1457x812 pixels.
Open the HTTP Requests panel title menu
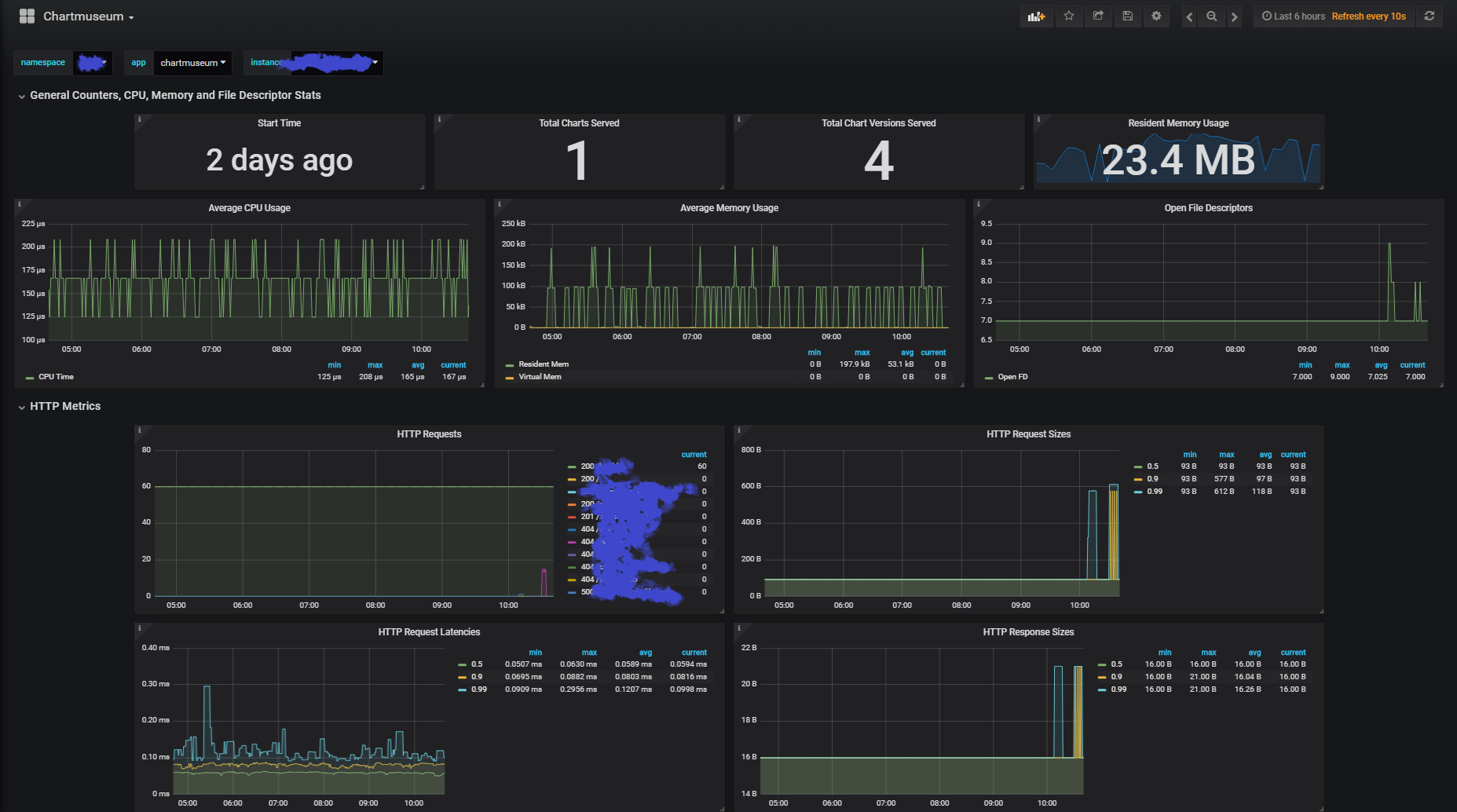(x=429, y=434)
